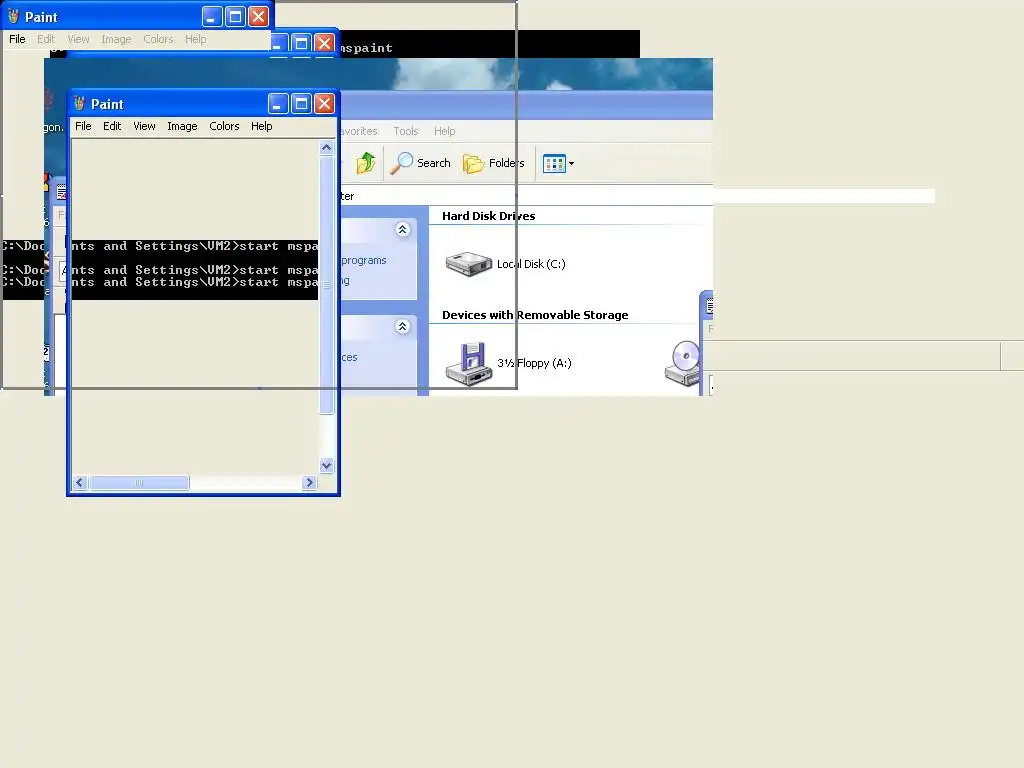Open greyed View menu in top-left Paint window
Viewport: 1024px width, 768px height.
[78, 39]
